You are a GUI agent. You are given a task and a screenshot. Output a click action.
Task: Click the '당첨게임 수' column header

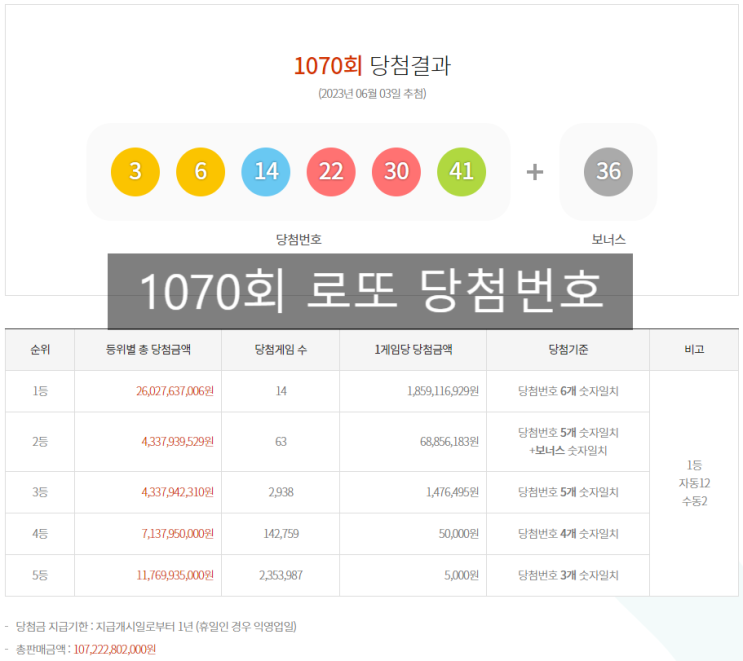tap(281, 350)
